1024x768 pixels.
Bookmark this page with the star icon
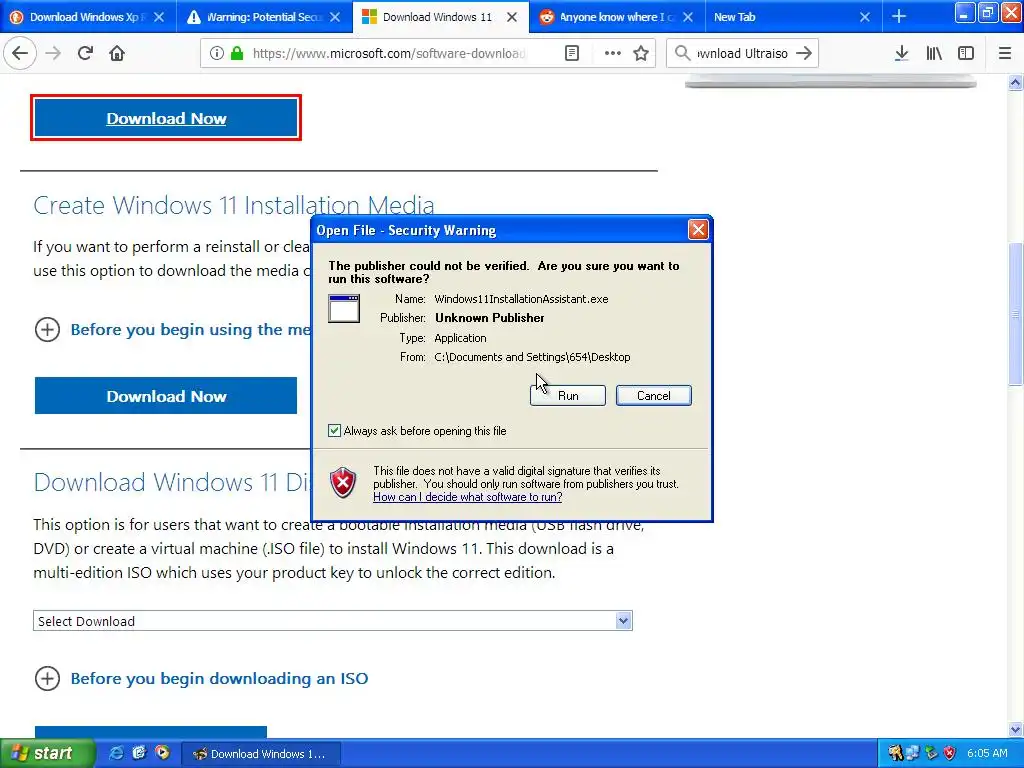point(641,54)
